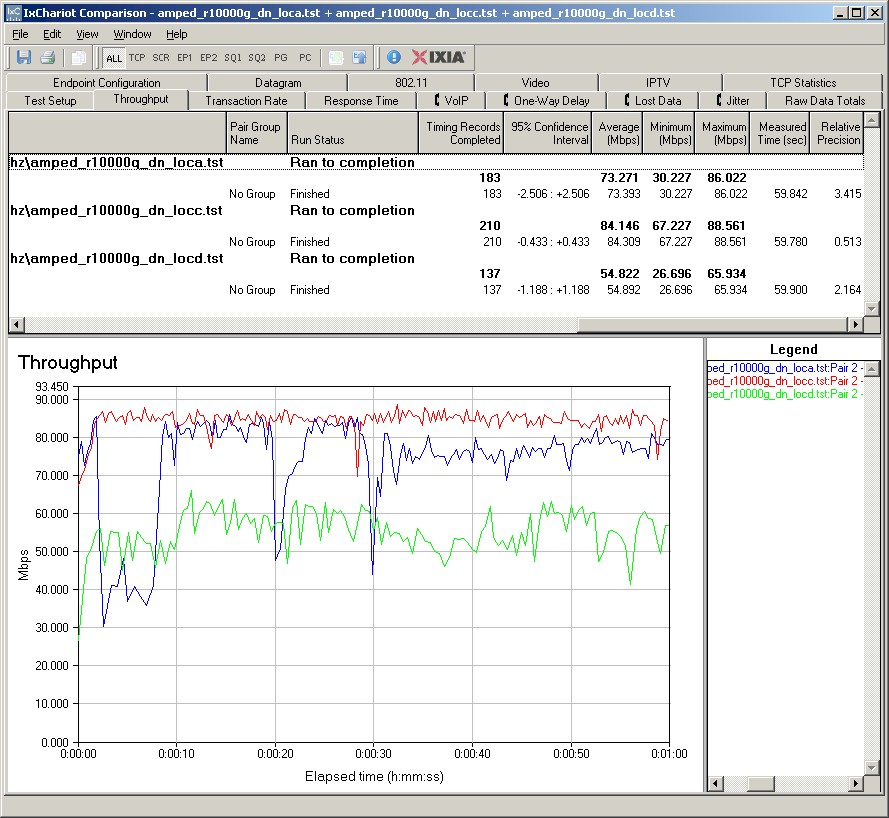This screenshot has width=889, height=818.
Task: Switch to the IPTV tab
Action: (x=658, y=83)
